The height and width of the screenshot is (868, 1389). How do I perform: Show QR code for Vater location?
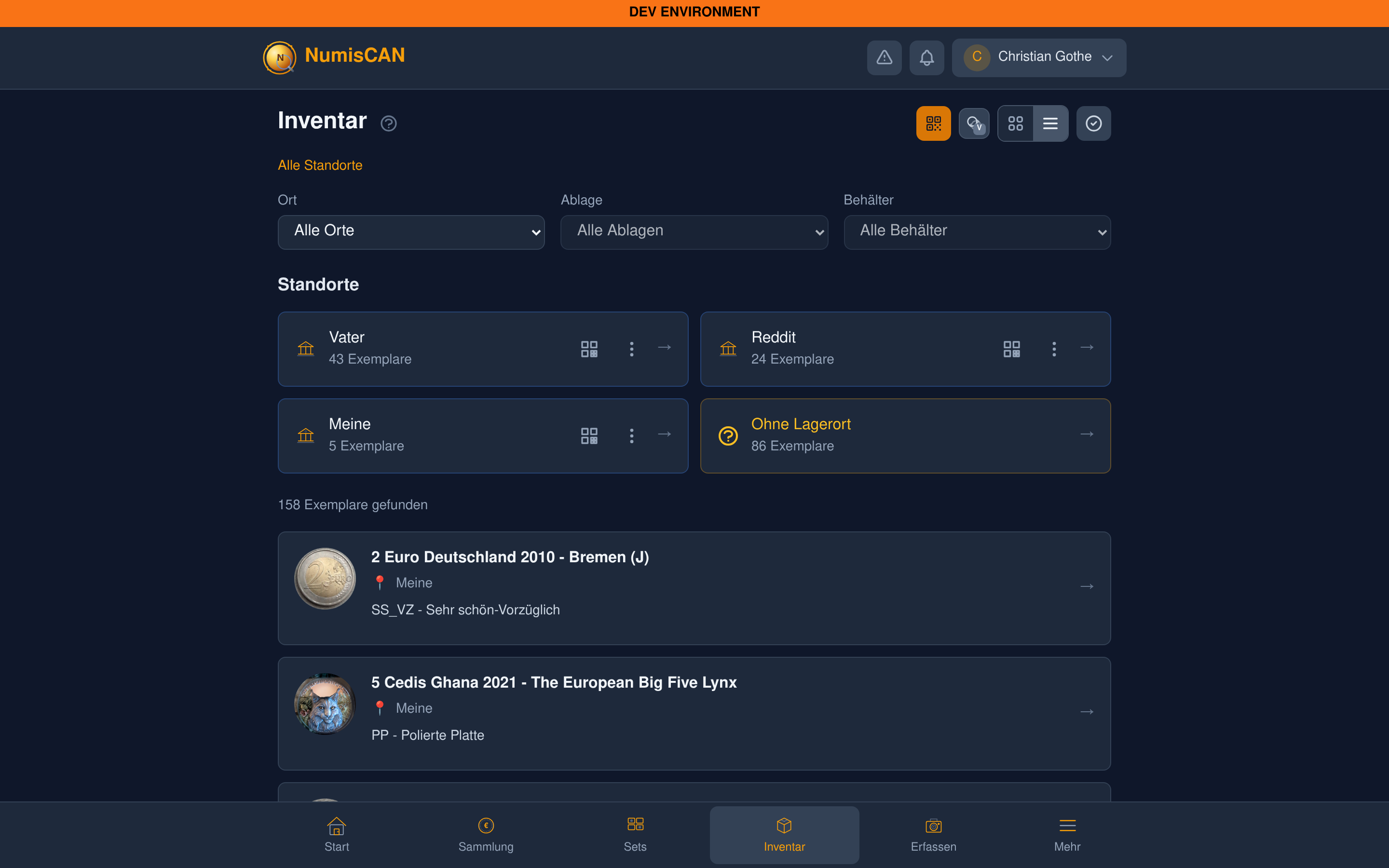589,349
